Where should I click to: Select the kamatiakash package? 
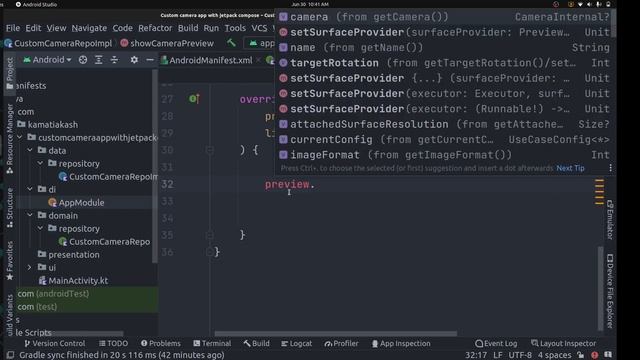[x=48, y=124]
